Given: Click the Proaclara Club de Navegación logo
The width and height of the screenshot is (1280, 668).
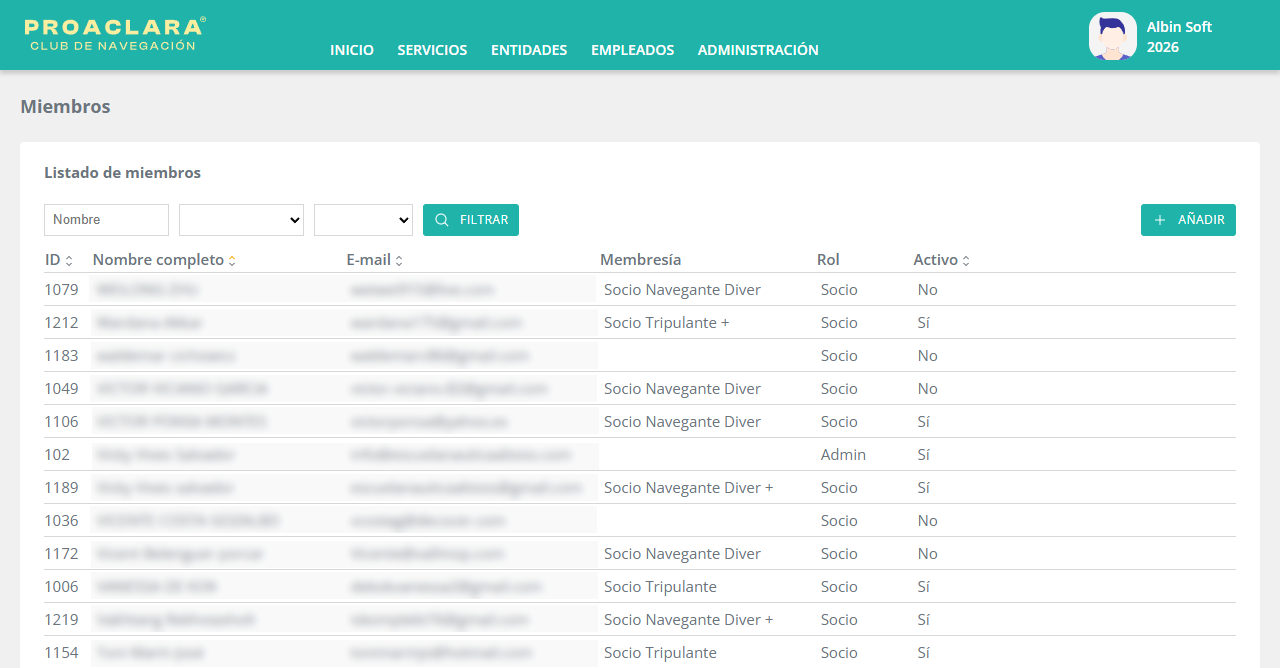Looking at the screenshot, I should point(114,34).
